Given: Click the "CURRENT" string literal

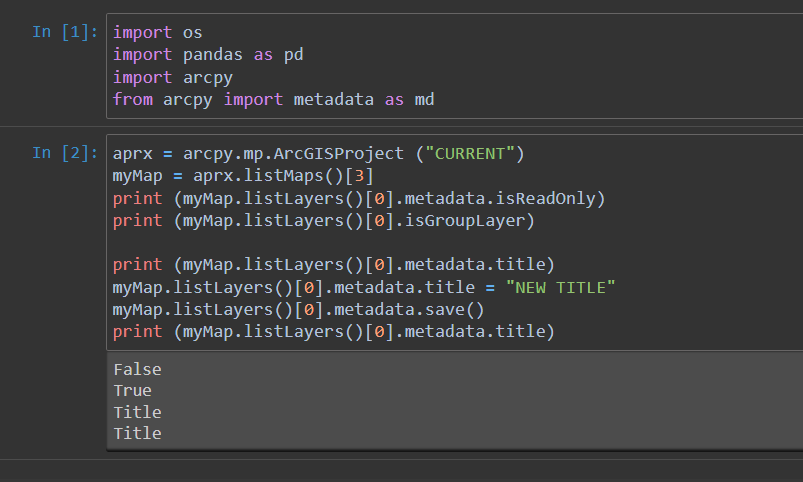Looking at the screenshot, I should [470, 154].
